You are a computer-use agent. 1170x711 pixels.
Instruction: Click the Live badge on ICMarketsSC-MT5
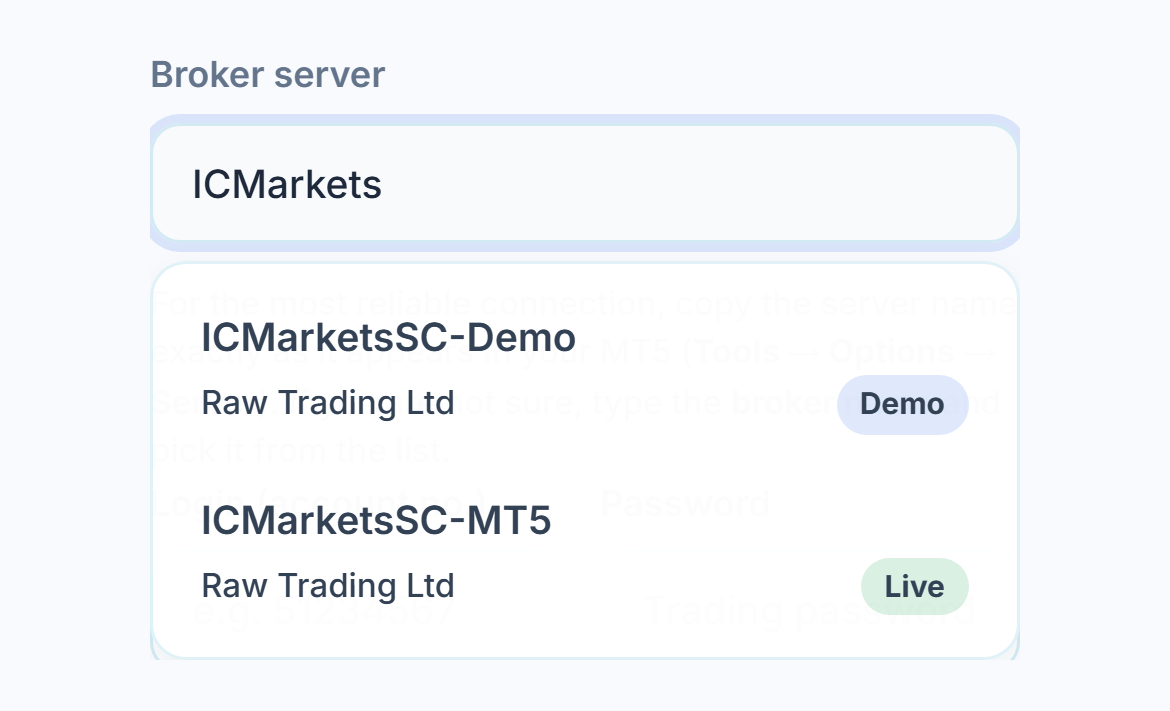pyautogui.click(x=915, y=586)
